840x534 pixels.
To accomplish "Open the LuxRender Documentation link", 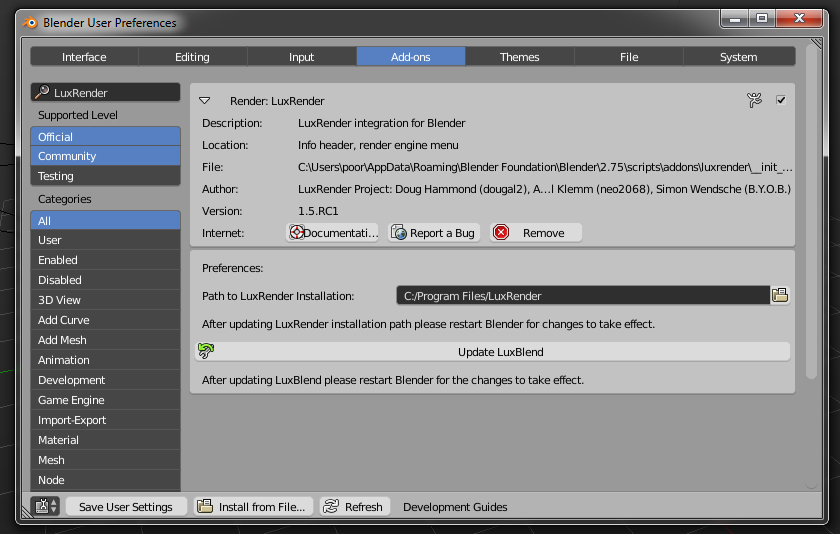I will point(333,233).
